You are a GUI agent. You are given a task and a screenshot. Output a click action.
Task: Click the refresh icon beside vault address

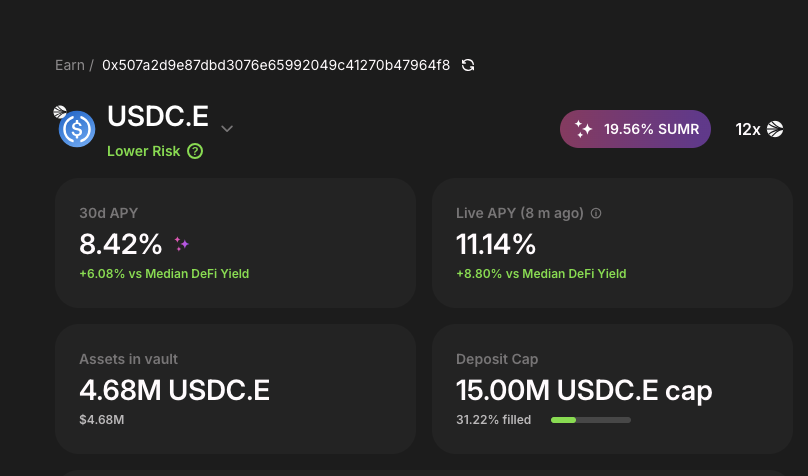[468, 65]
